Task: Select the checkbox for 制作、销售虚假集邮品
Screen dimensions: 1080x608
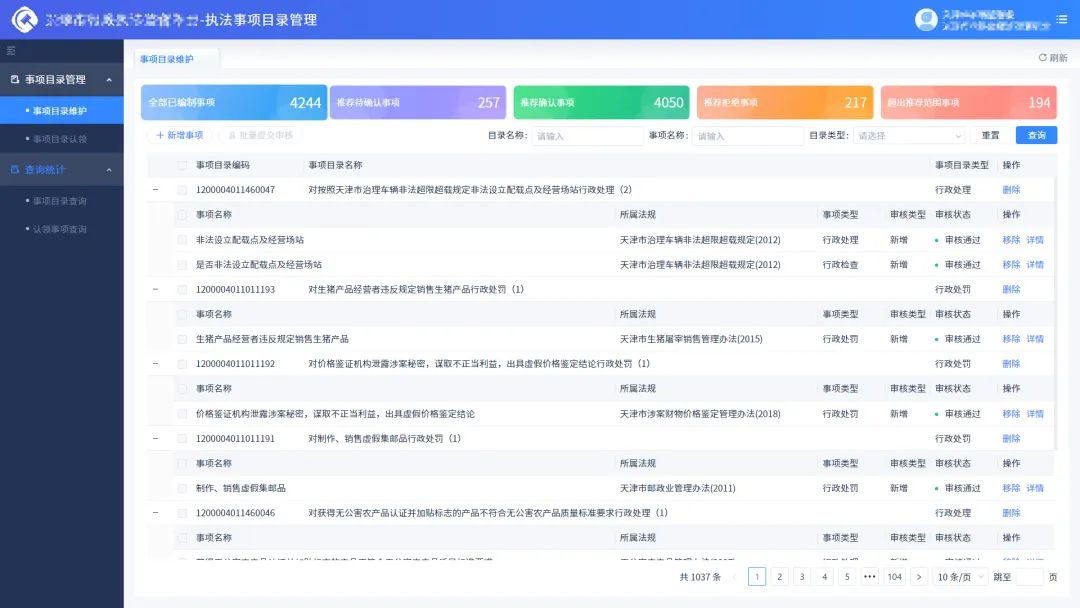Action: 182,488
